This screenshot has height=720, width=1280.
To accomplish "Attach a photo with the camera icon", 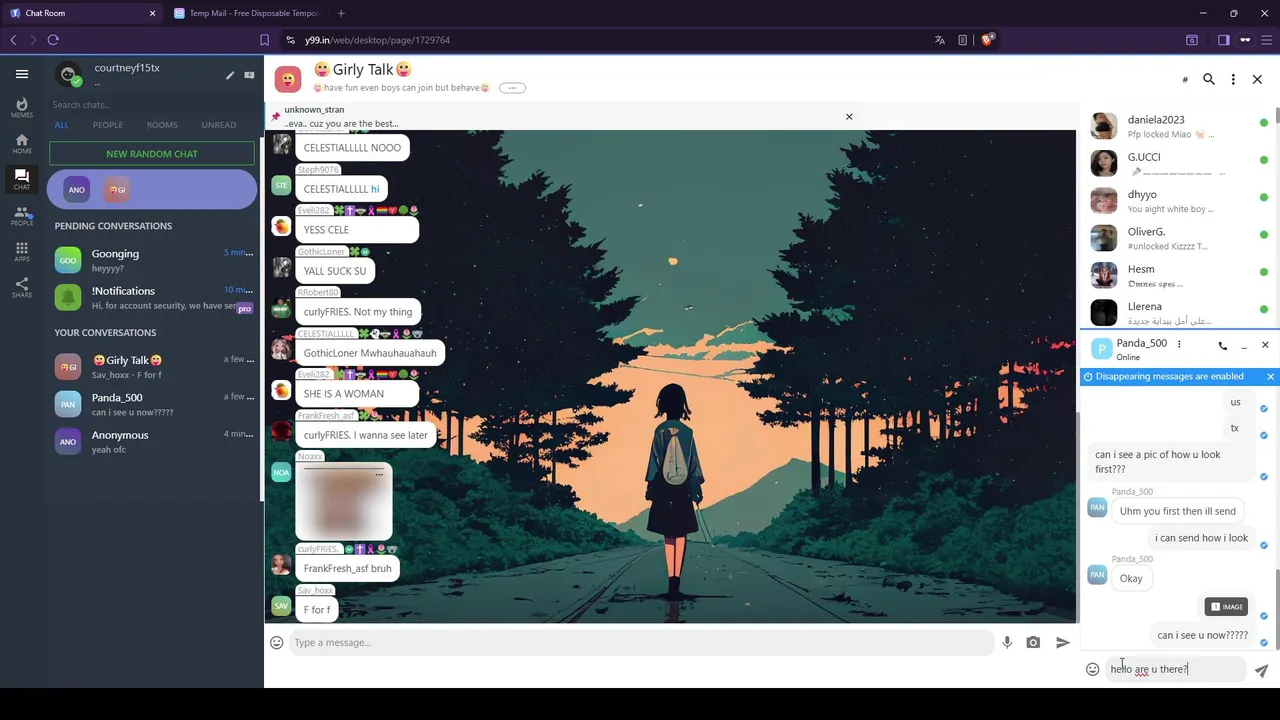I will pyautogui.click(x=1033, y=643).
